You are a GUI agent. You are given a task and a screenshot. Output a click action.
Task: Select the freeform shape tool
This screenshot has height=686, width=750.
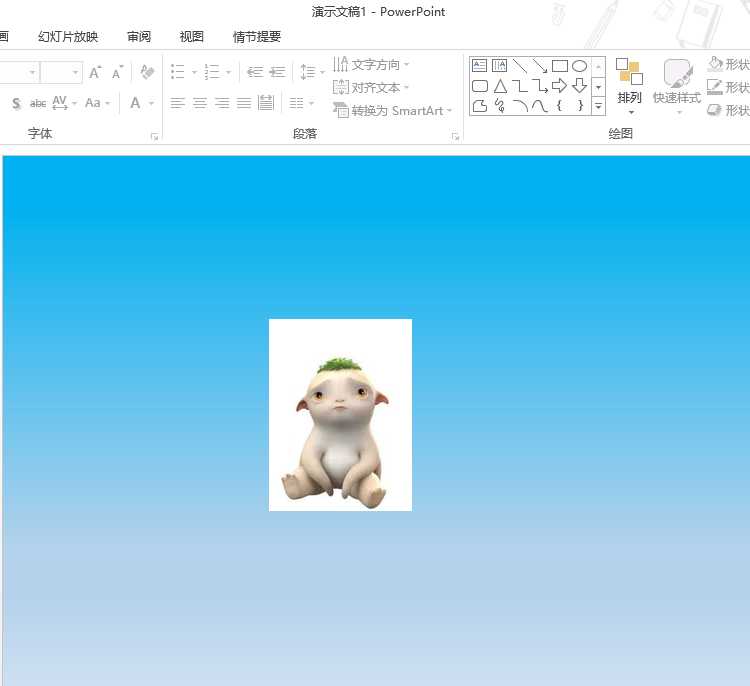[480, 106]
